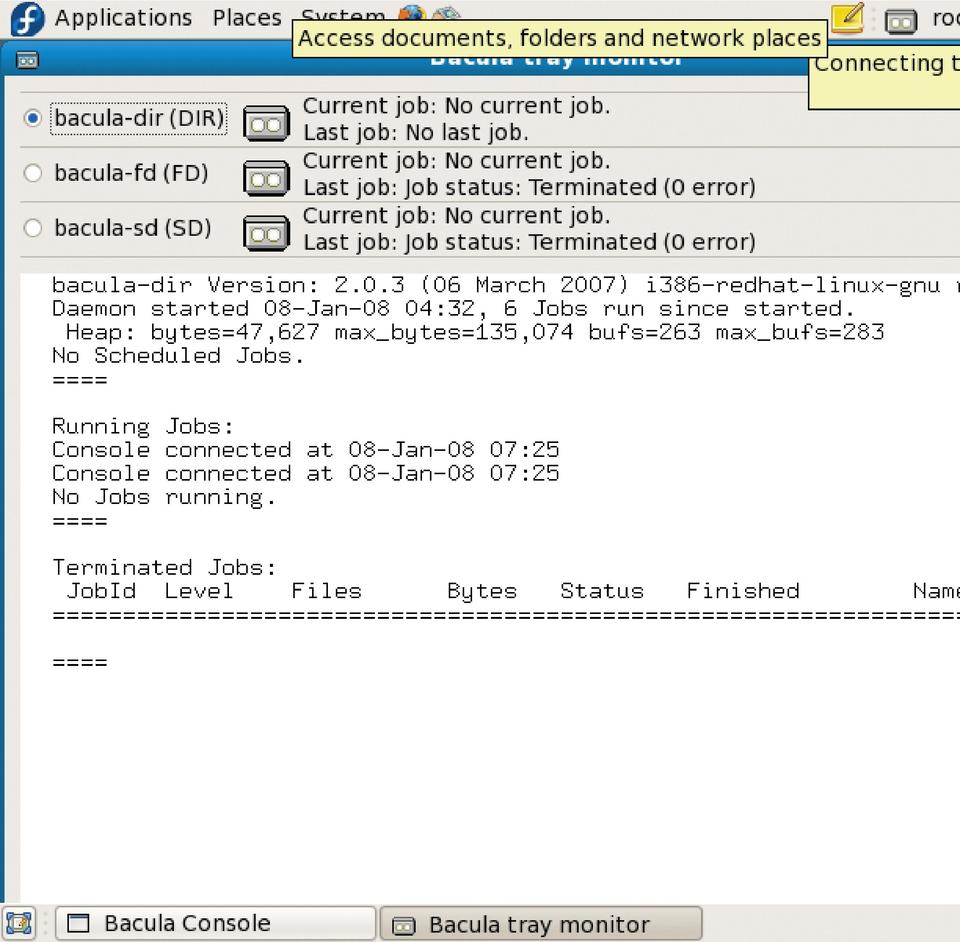Open the window menu icon in the title bar

pyautogui.click(x=27, y=60)
